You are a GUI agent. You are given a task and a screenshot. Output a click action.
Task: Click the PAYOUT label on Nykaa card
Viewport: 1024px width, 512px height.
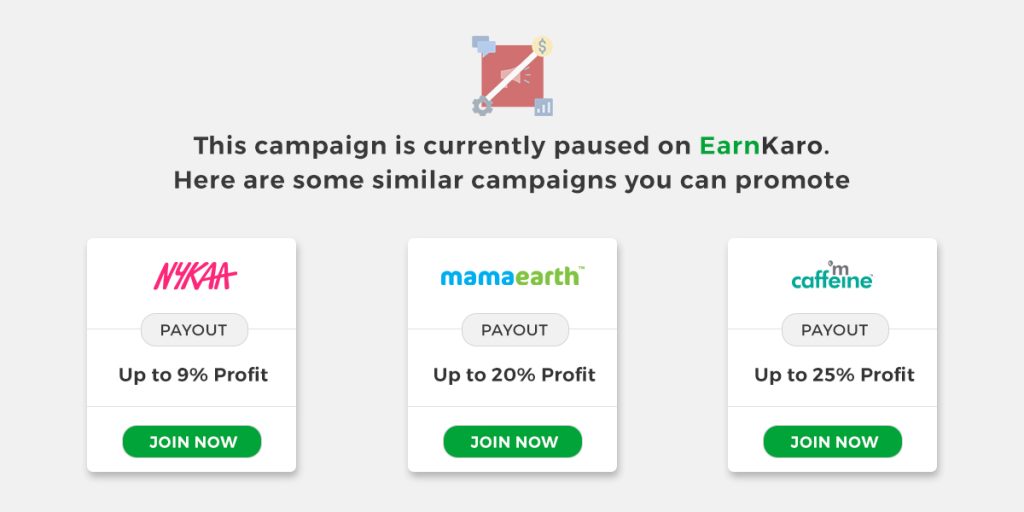pos(195,330)
